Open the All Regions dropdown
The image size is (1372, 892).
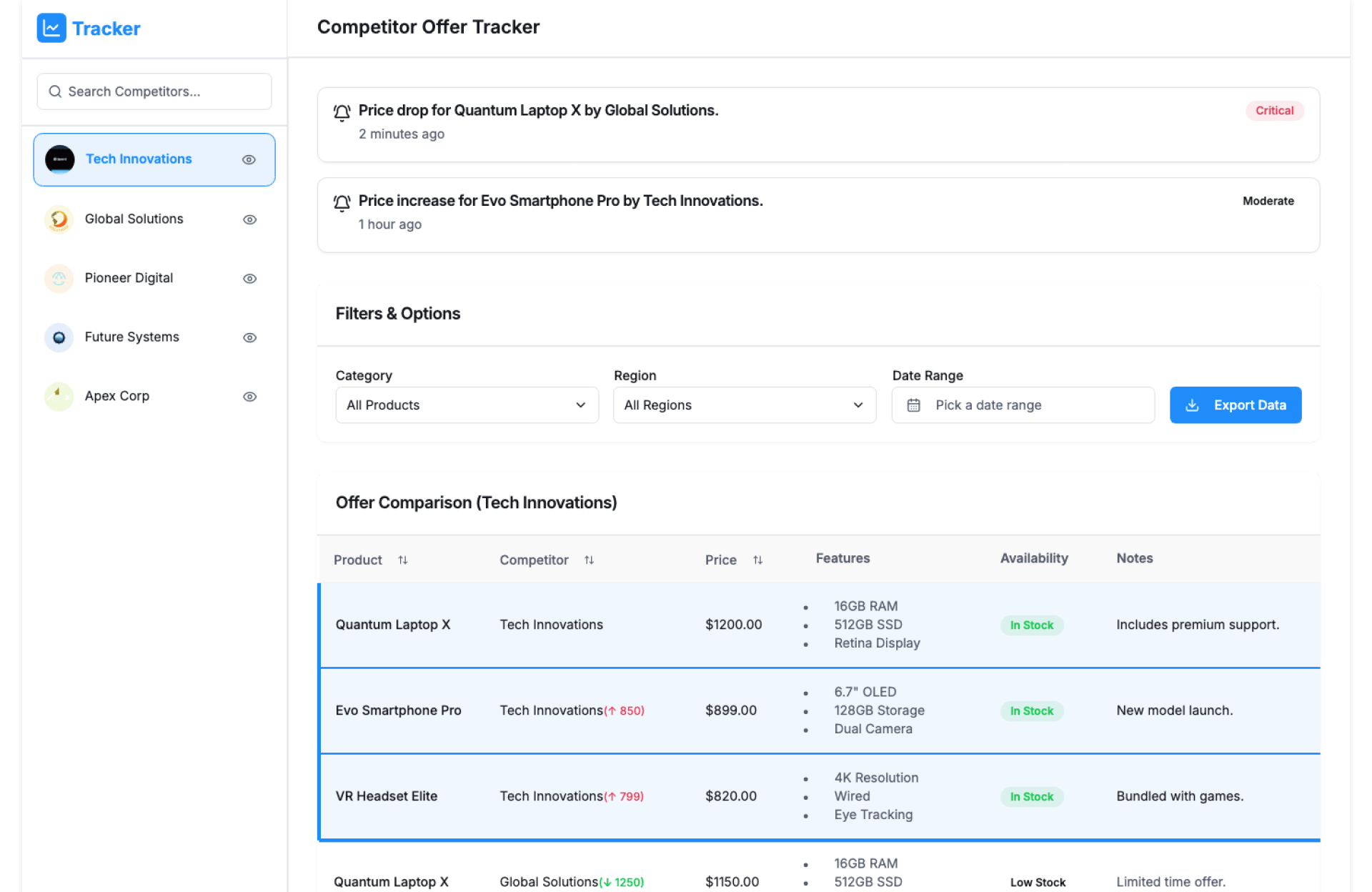tap(744, 405)
